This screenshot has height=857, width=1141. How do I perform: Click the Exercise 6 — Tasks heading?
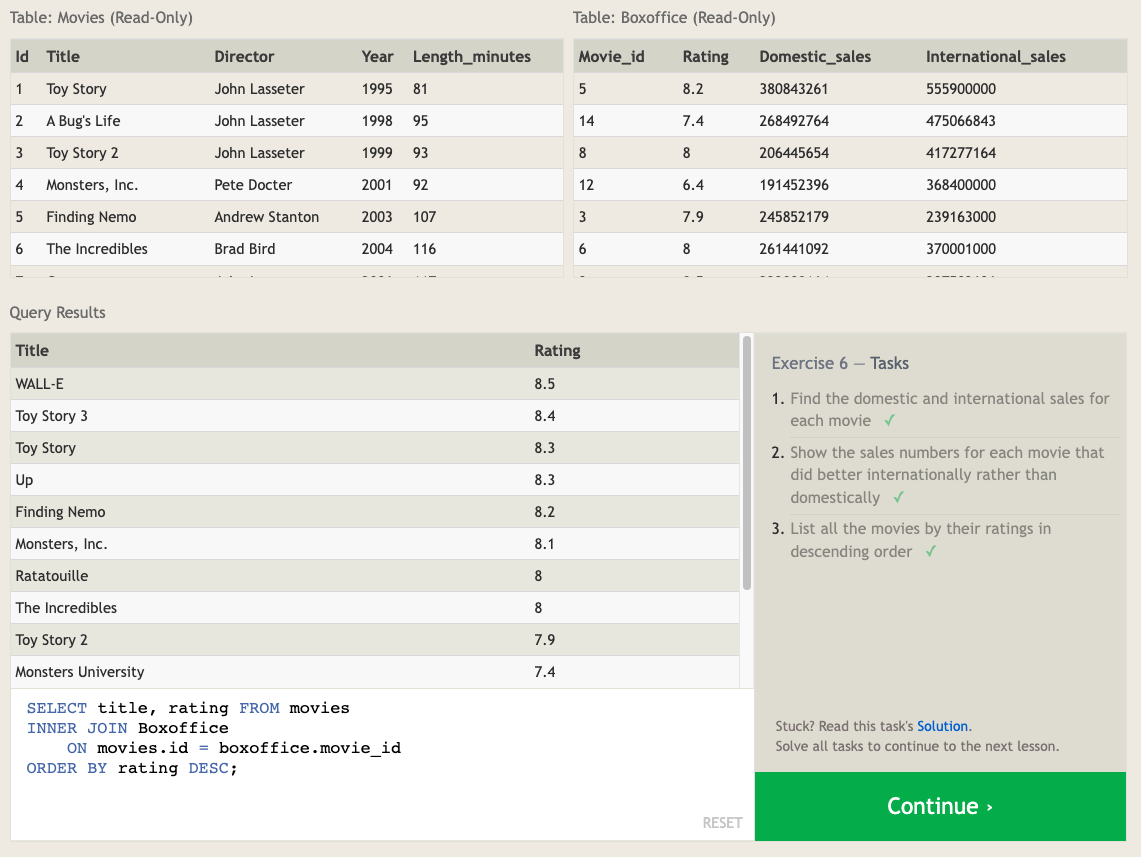point(840,363)
